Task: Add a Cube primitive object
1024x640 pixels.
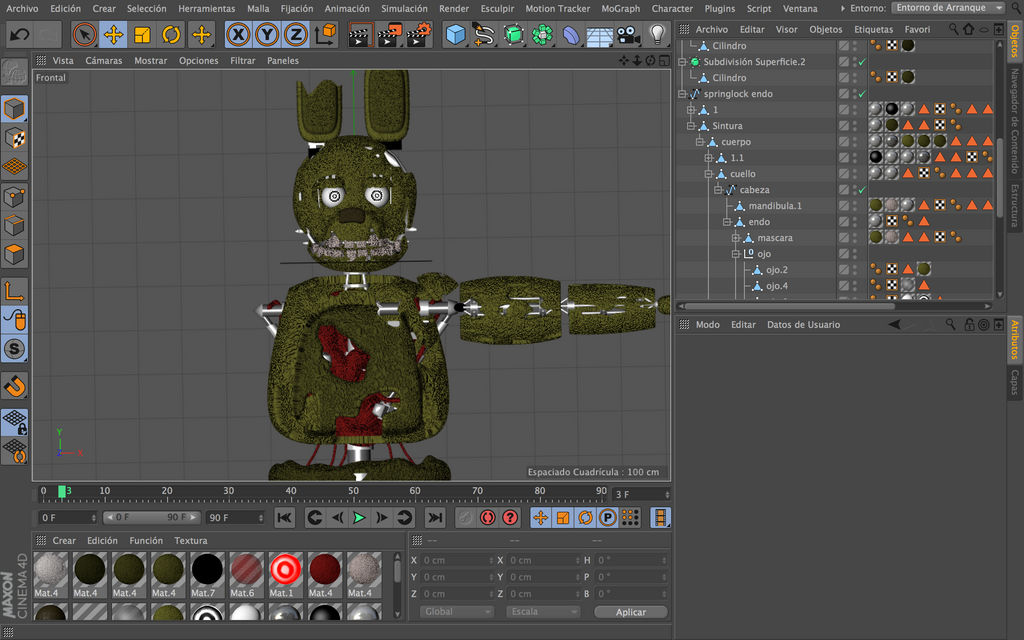Action: 455,34
